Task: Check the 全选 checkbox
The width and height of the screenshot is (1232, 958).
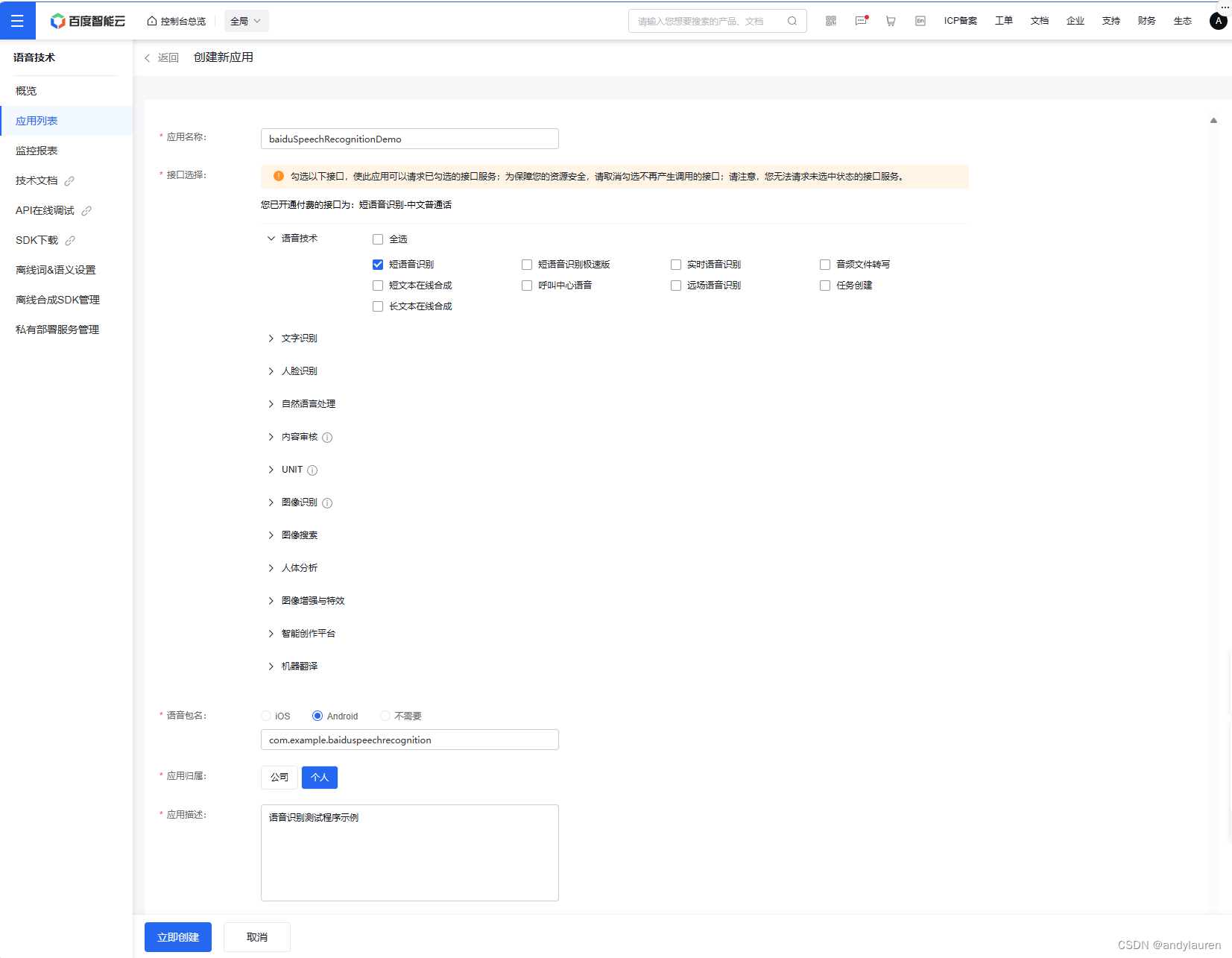Action: [378, 239]
